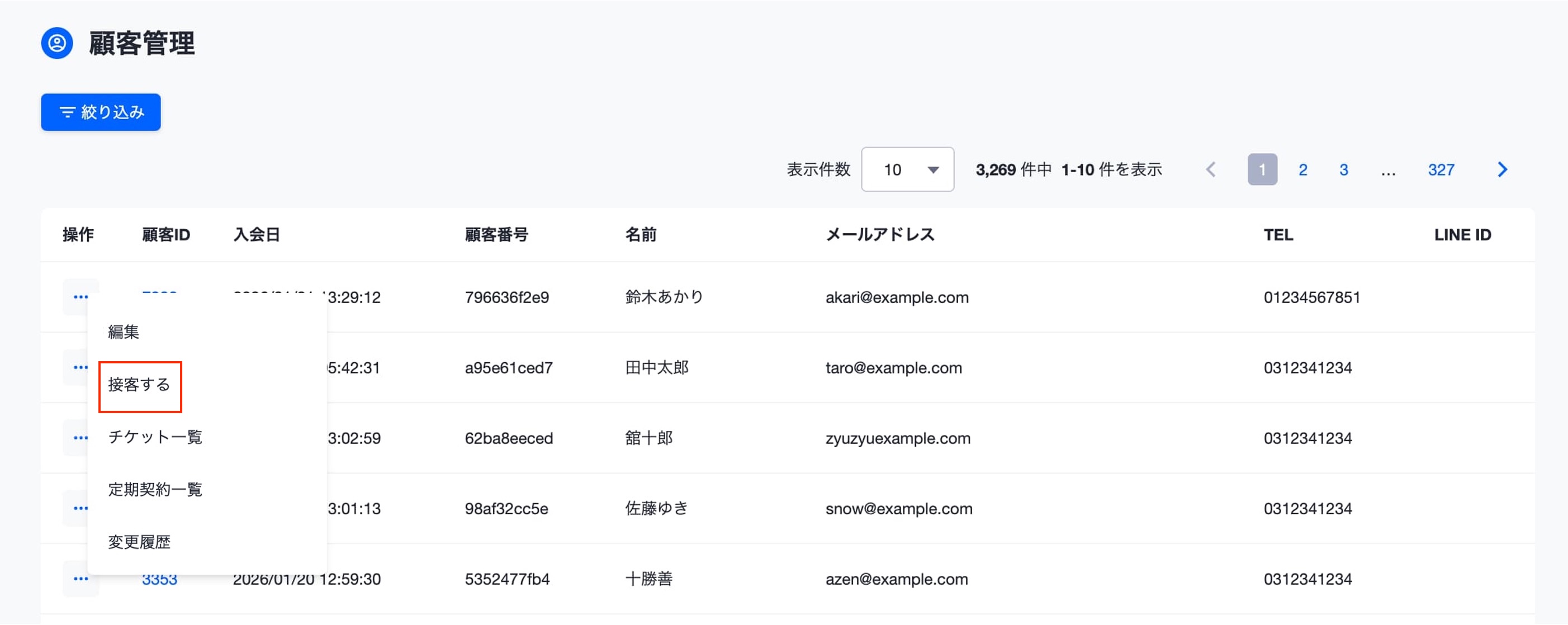The height and width of the screenshot is (625, 1568).
Task: Choose チケット一覧 from the context menu
Action: [x=155, y=437]
